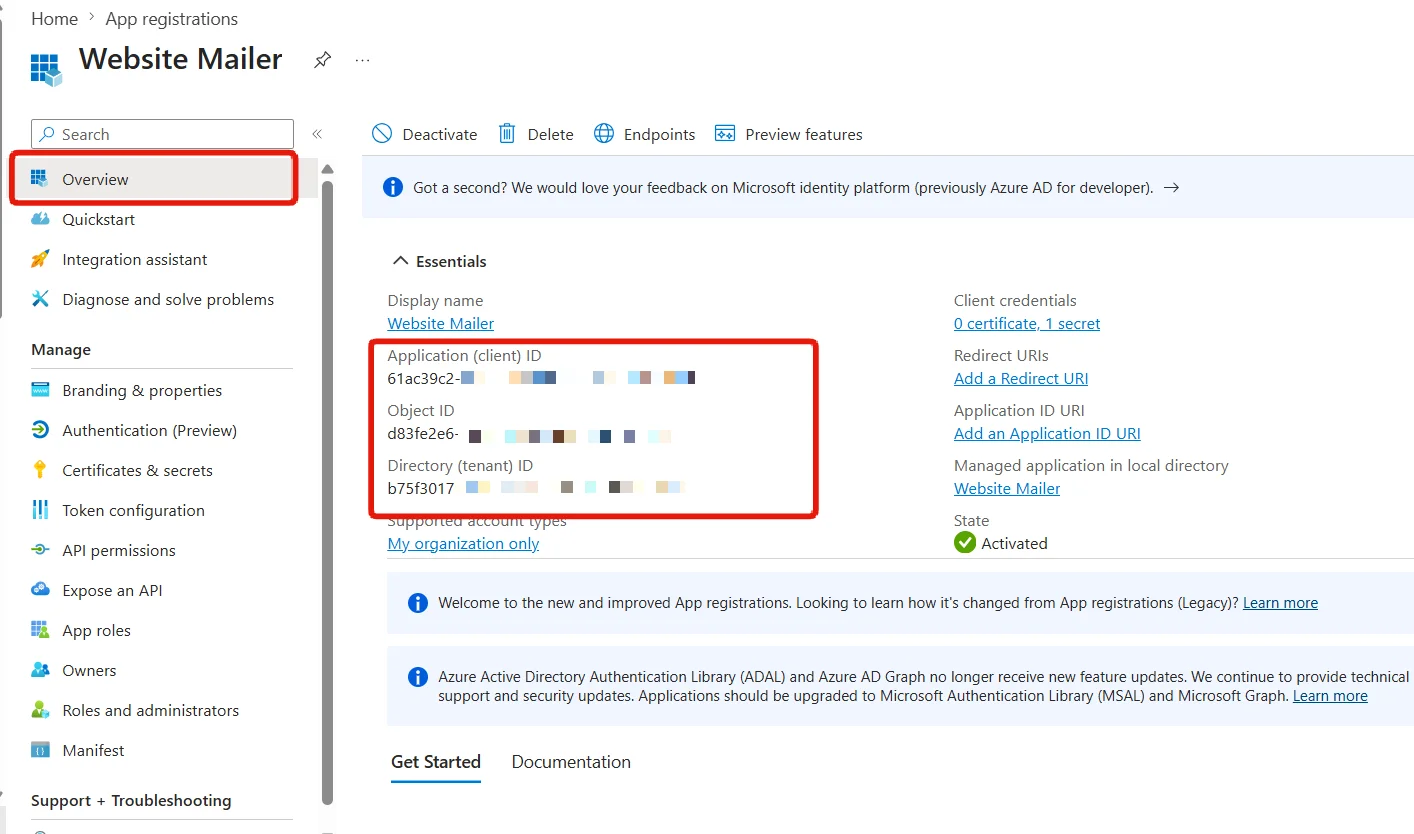Click Add a Redirect URI link

(x=1021, y=378)
